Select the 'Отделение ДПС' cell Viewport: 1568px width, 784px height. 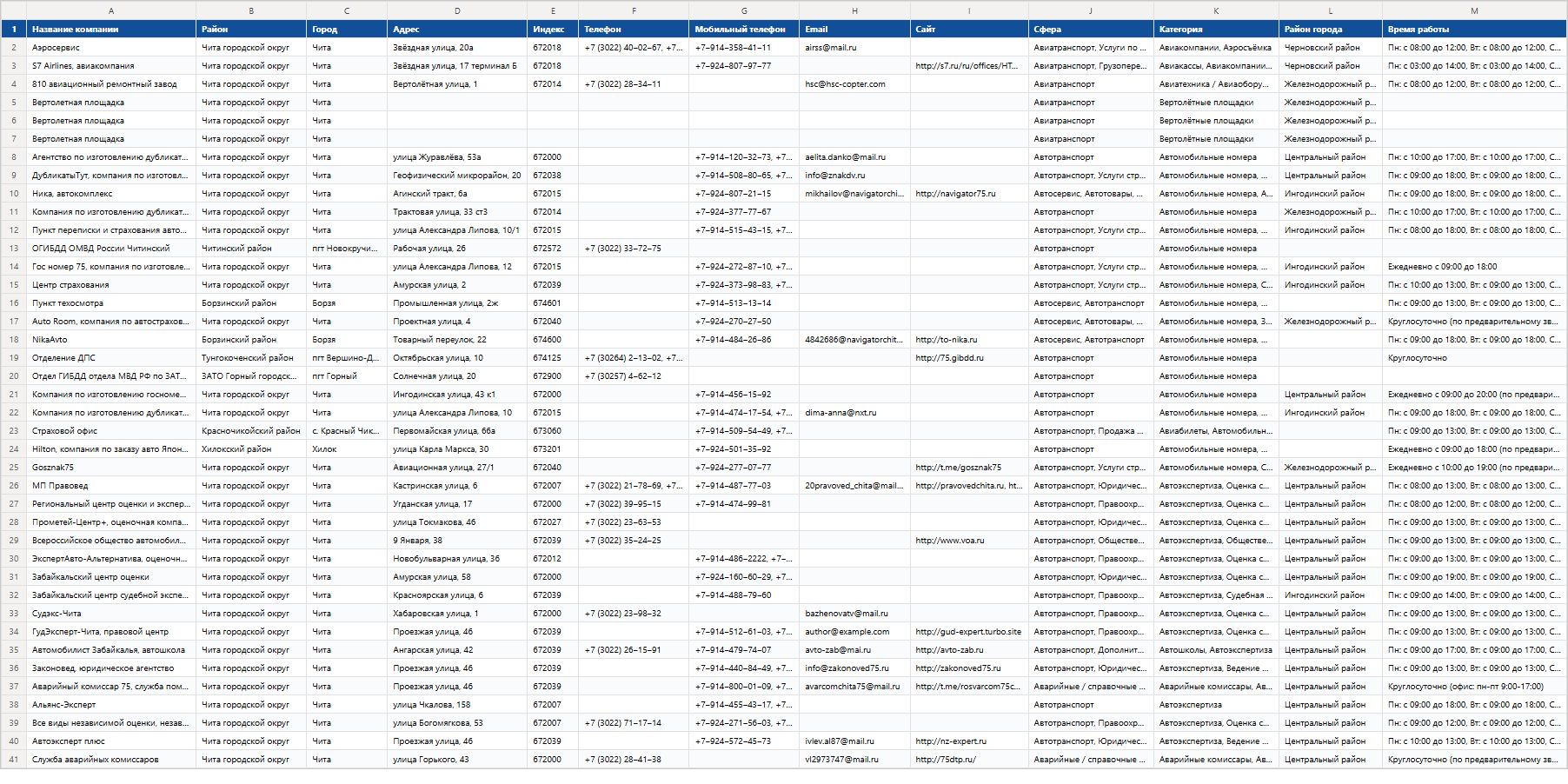111,357
